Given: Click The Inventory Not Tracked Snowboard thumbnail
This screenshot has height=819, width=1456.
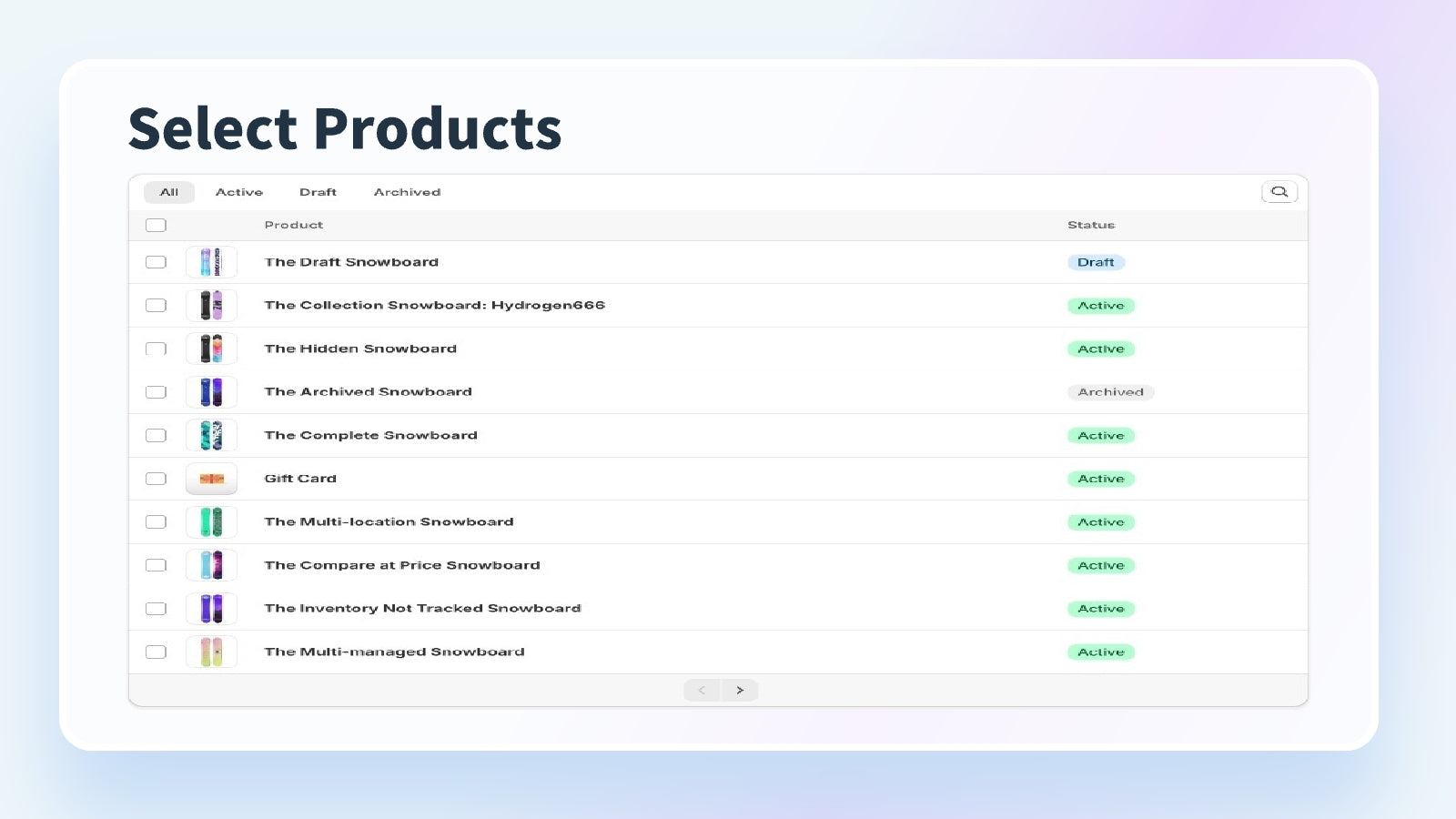Looking at the screenshot, I should click(x=211, y=608).
